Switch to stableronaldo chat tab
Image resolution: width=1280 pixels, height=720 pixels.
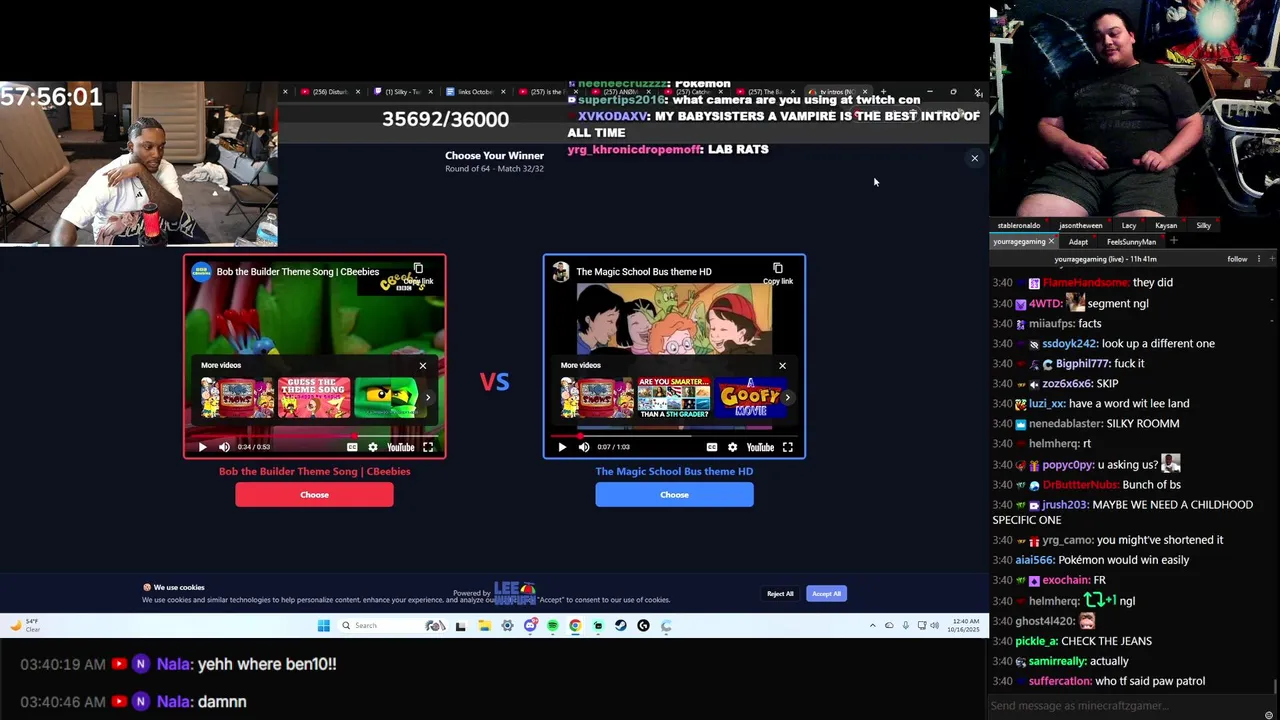click(1019, 225)
